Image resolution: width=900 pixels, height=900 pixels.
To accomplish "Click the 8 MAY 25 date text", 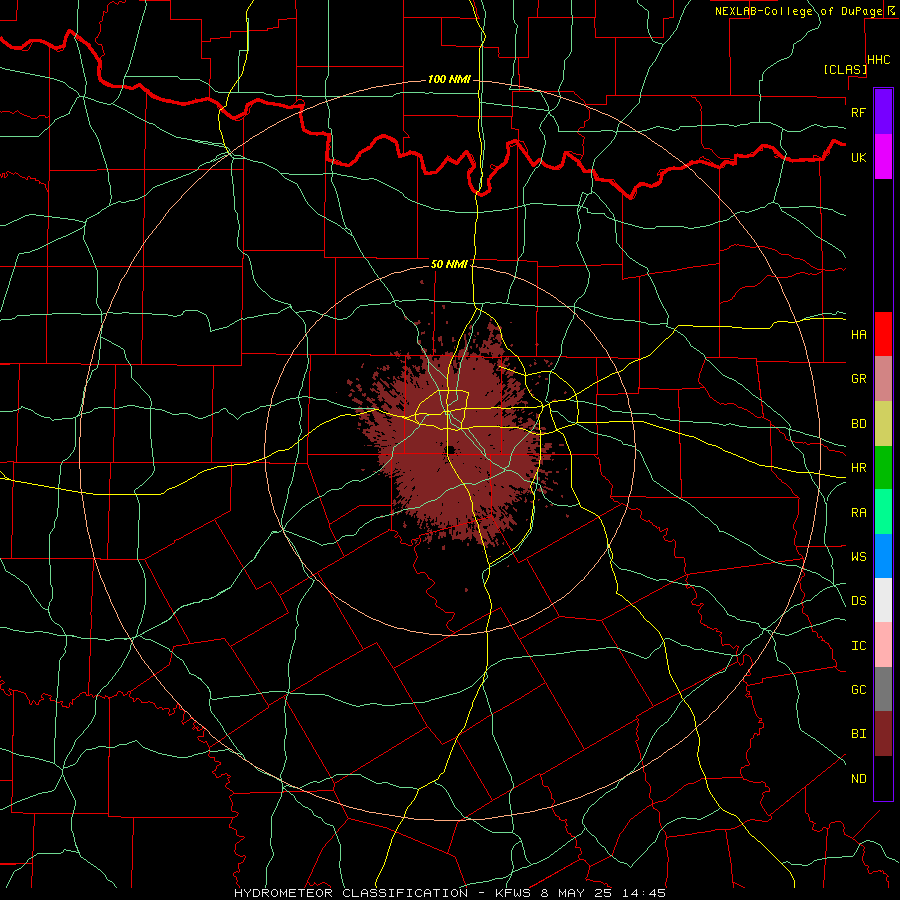I will coord(577,893).
